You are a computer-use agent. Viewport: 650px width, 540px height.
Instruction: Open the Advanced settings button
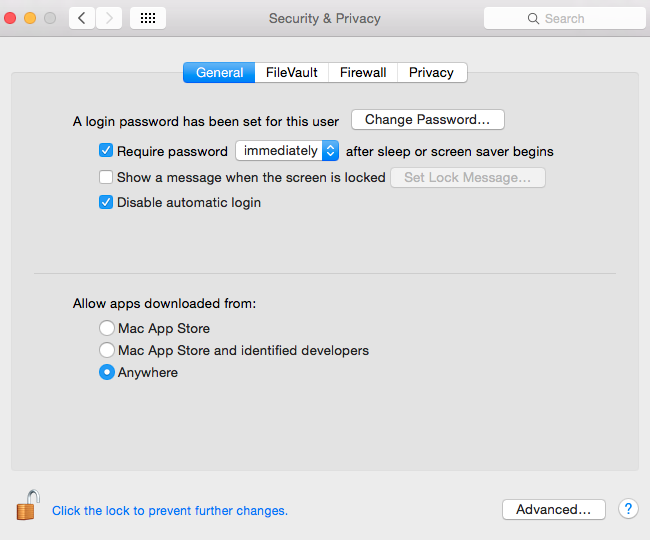(553, 509)
